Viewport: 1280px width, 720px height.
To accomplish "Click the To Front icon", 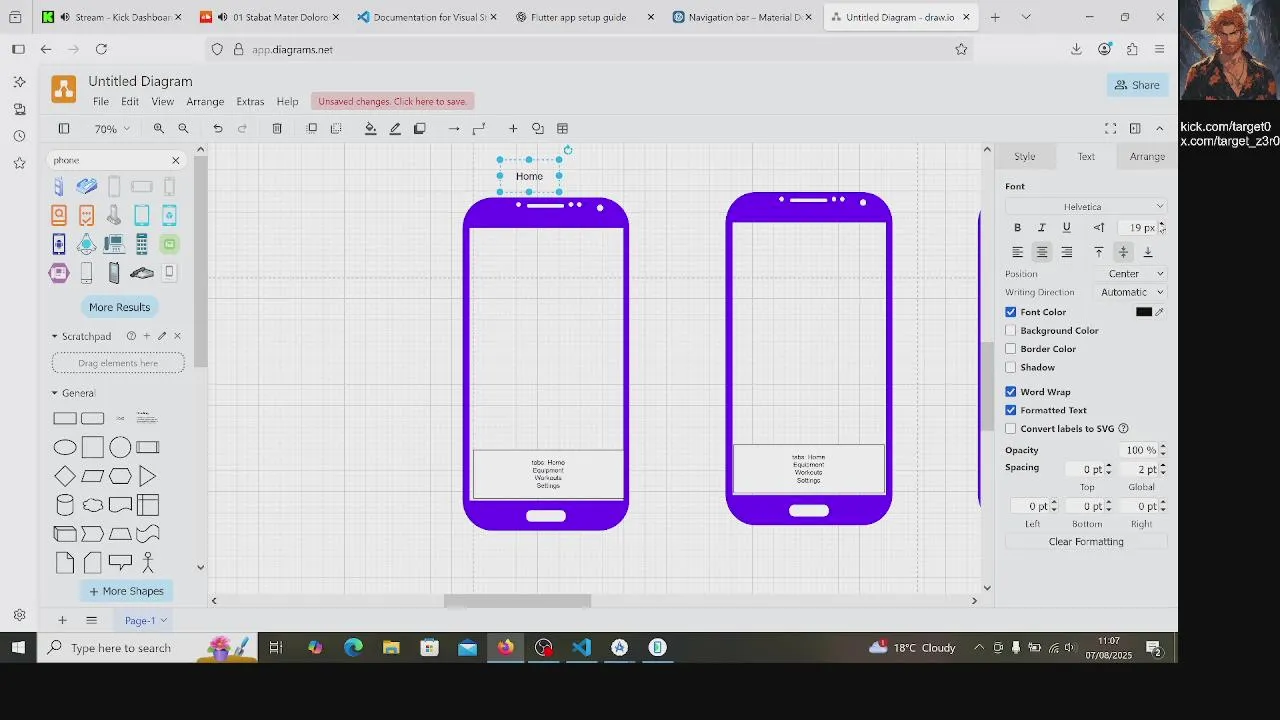I will (x=312, y=128).
